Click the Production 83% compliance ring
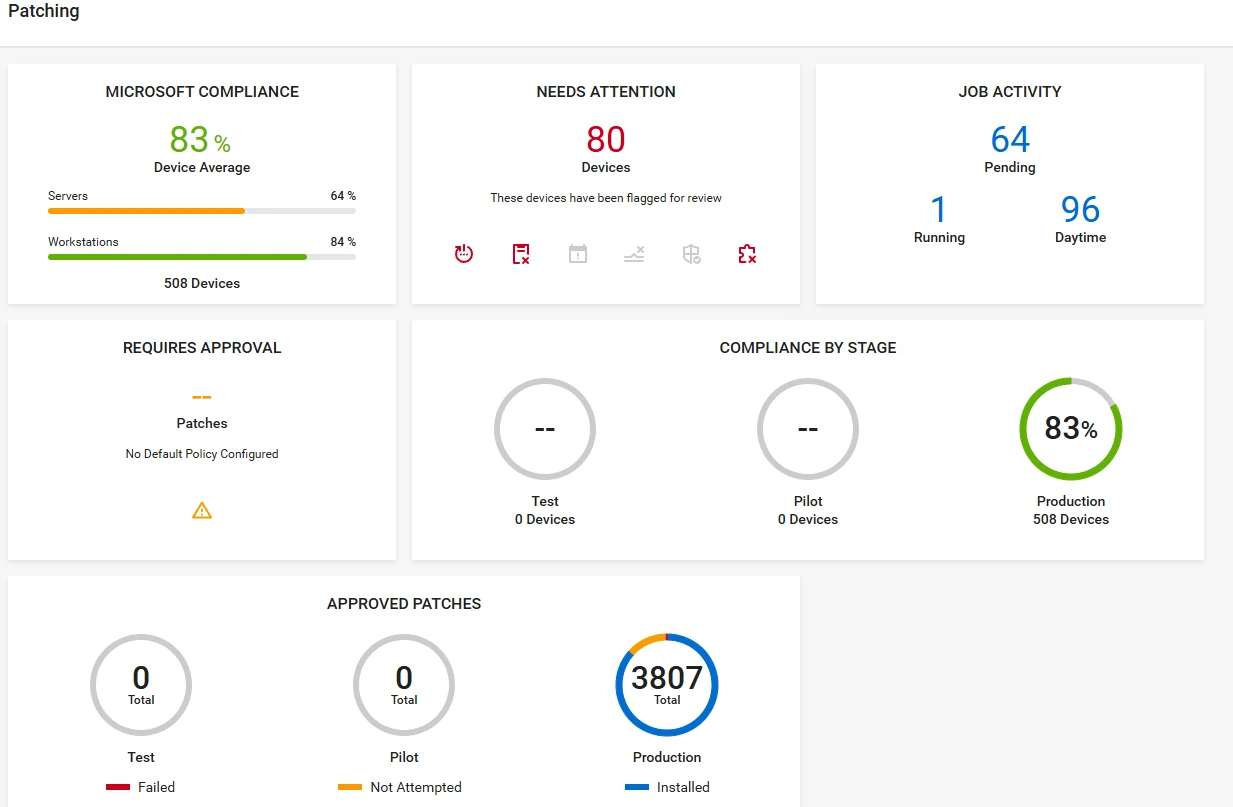The image size is (1233, 807). pos(1071,429)
